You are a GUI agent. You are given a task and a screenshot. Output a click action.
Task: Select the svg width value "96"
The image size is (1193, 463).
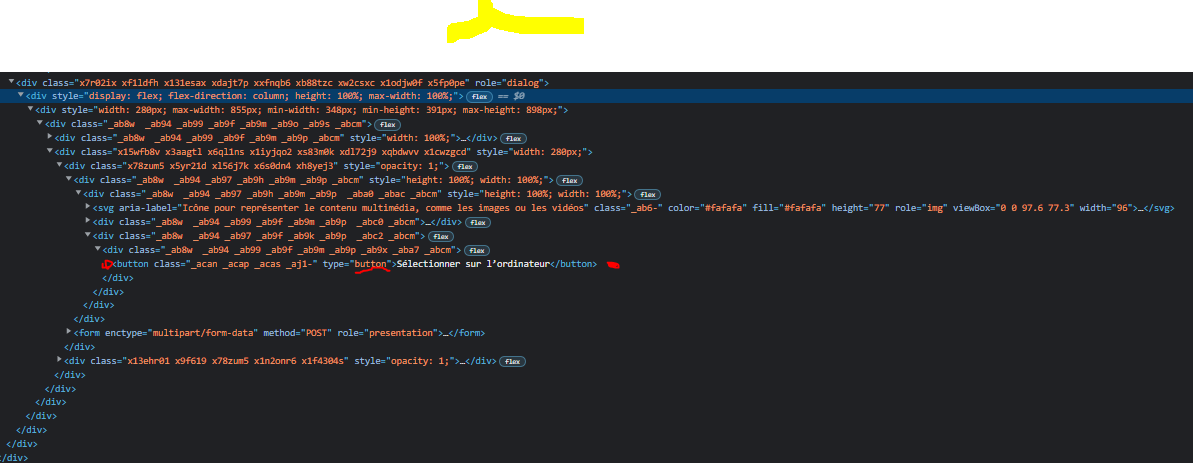1122,208
